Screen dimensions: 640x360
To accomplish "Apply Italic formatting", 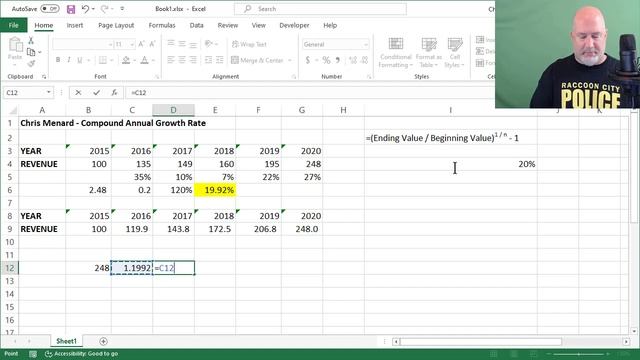I will tap(69, 60).
